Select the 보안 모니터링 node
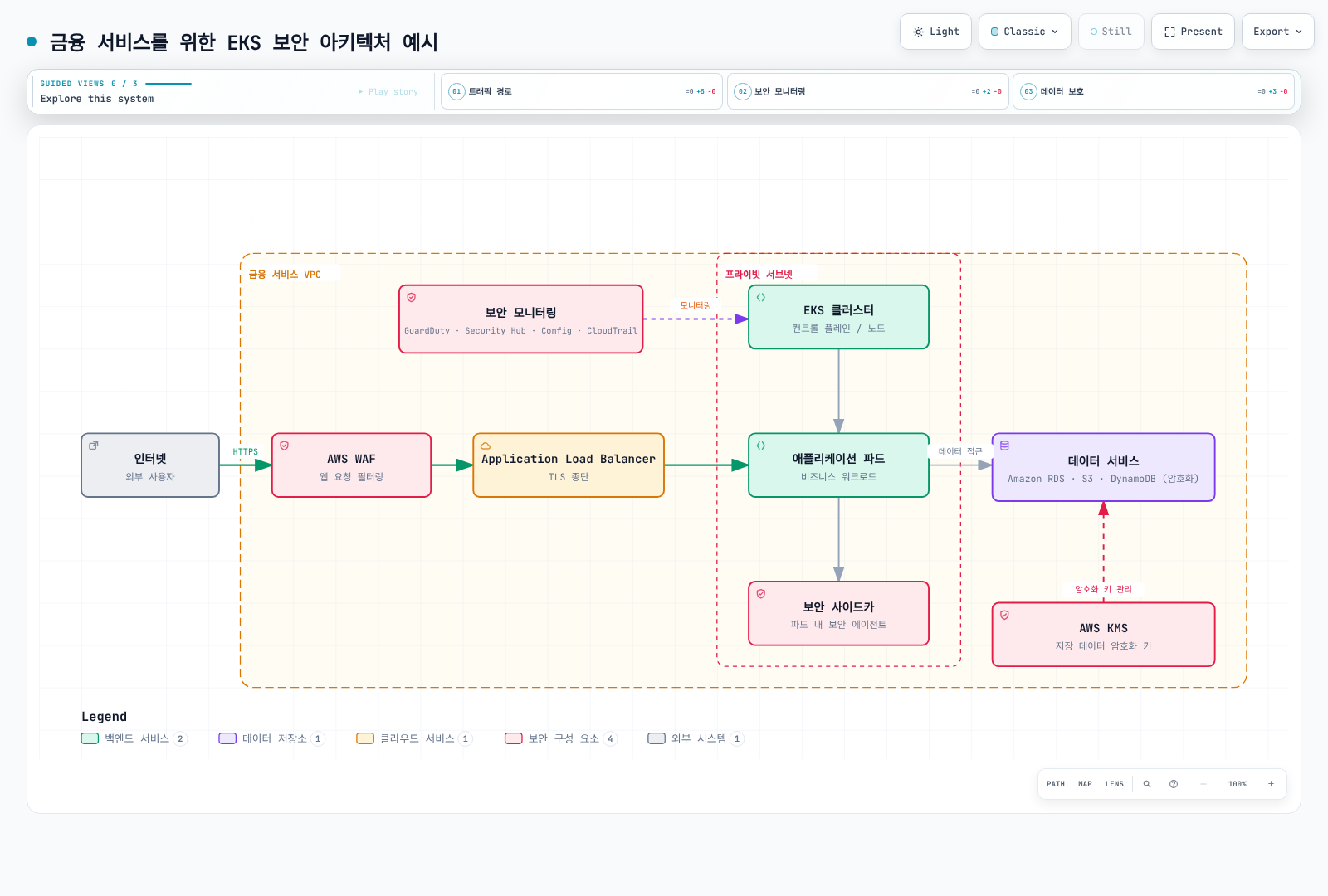 click(x=521, y=319)
